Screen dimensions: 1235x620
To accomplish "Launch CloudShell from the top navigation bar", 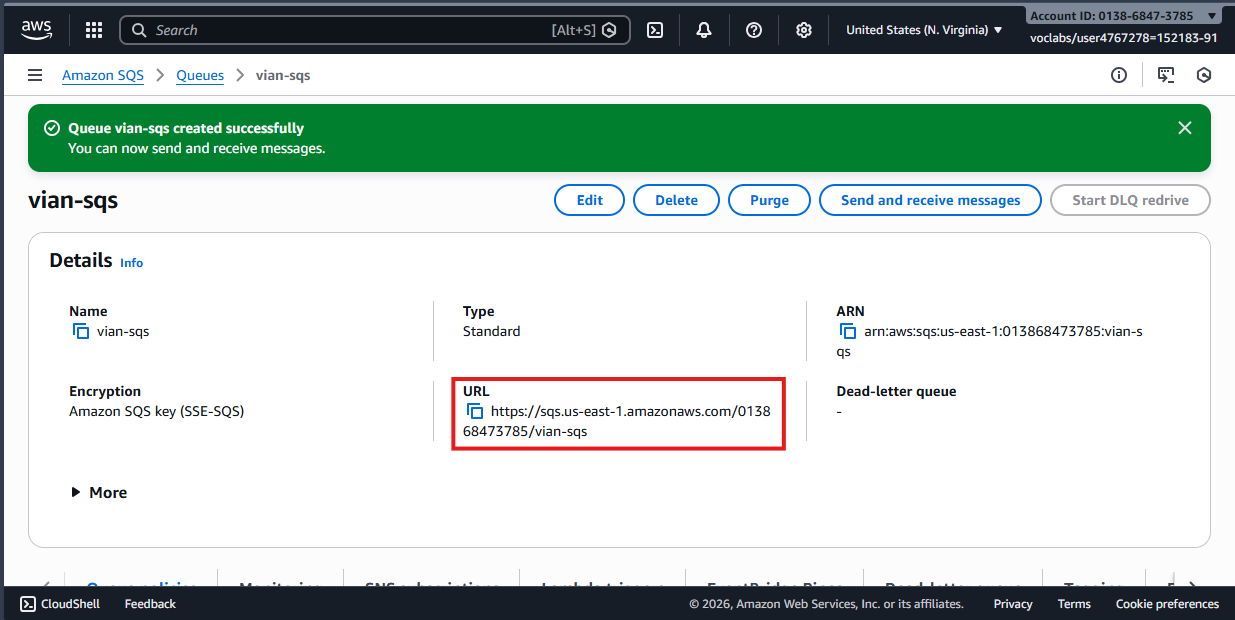I will click(655, 30).
